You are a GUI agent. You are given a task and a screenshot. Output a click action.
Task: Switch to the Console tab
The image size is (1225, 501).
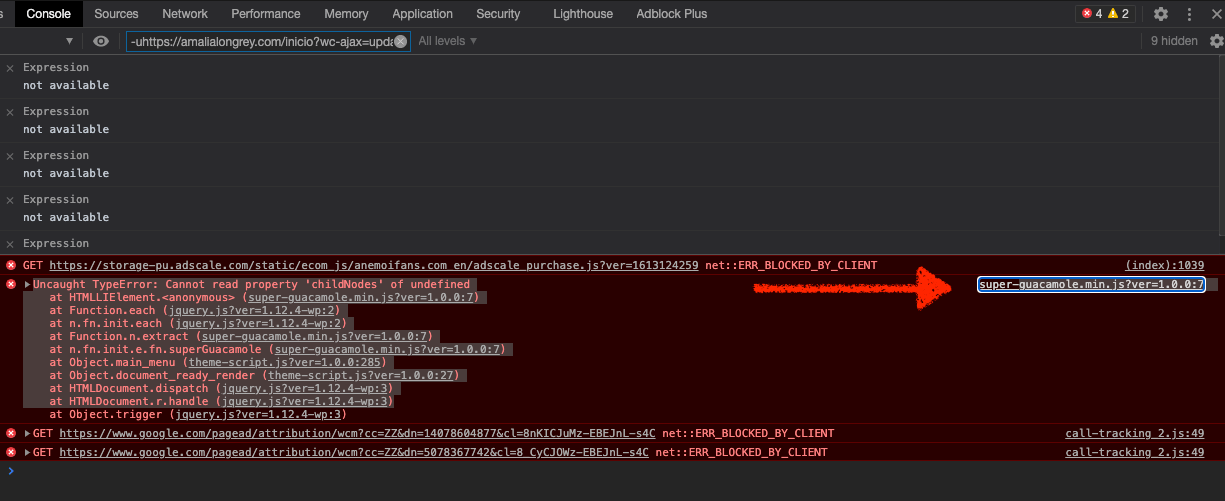(x=48, y=14)
